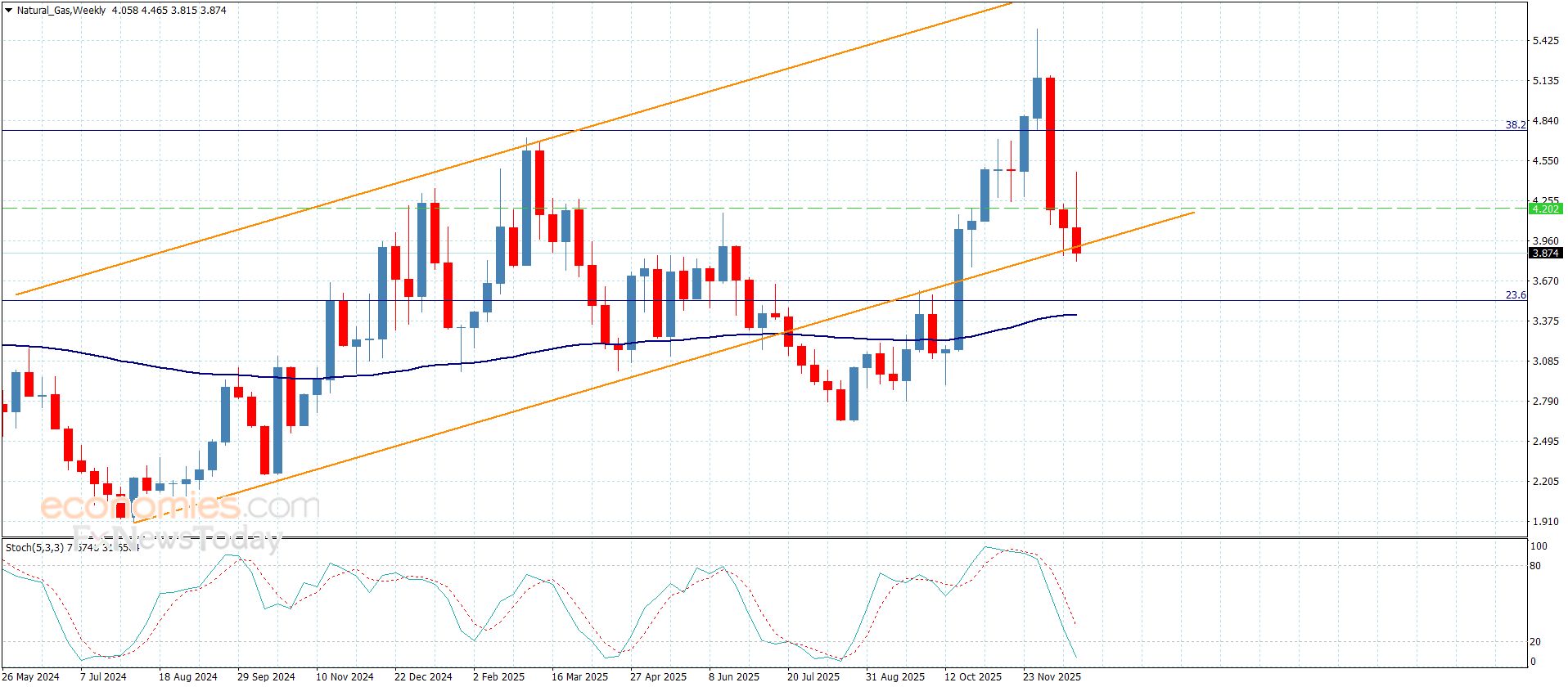
Task: Click the dropdown arrow beside Natural_Gas title
Action: 9,11
